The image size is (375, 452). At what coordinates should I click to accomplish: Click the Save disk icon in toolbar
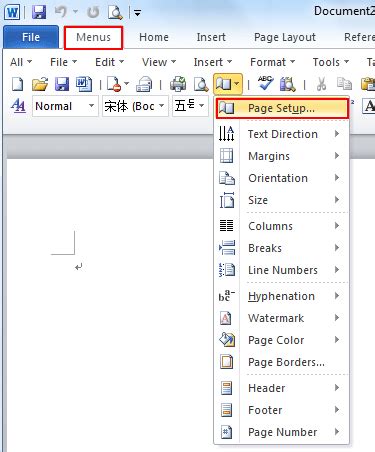(x=62, y=84)
